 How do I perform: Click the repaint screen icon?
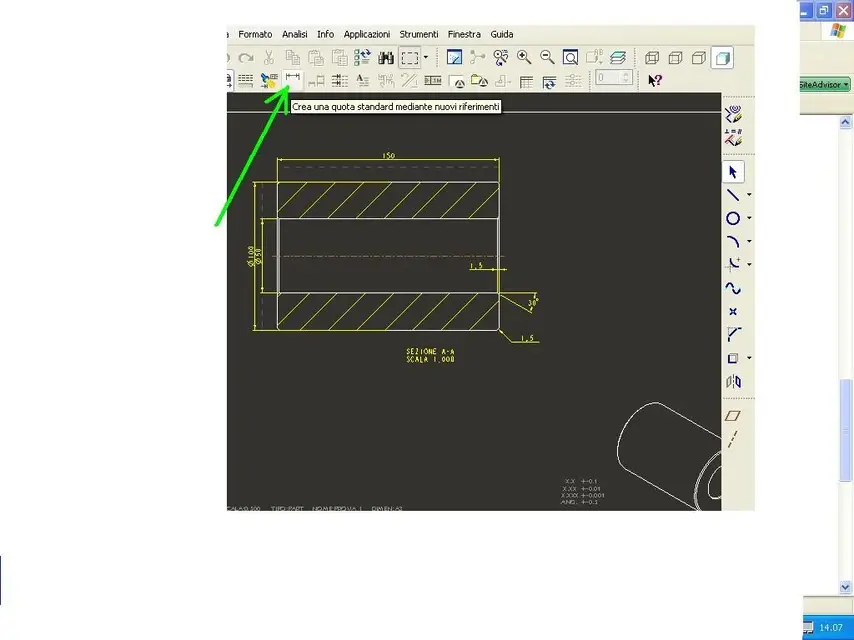454,57
